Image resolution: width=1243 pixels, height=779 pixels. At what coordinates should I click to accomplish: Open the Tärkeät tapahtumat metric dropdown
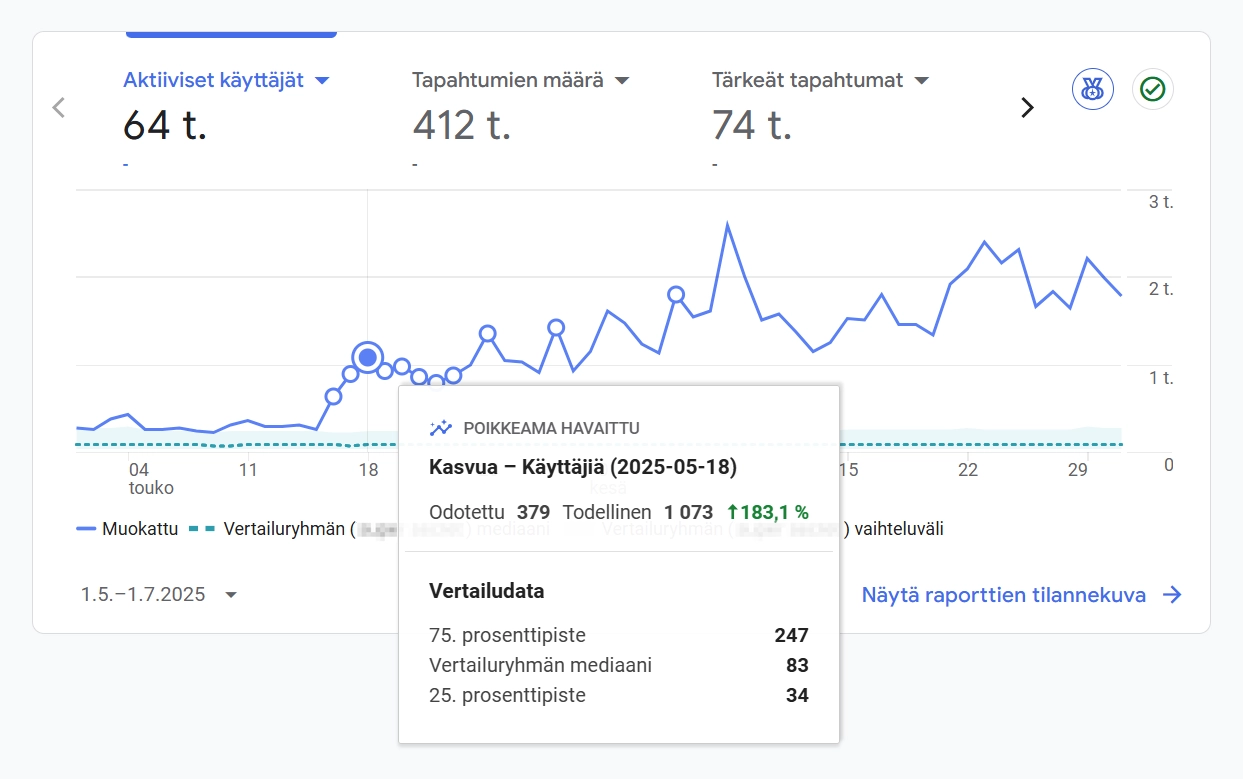pos(921,80)
